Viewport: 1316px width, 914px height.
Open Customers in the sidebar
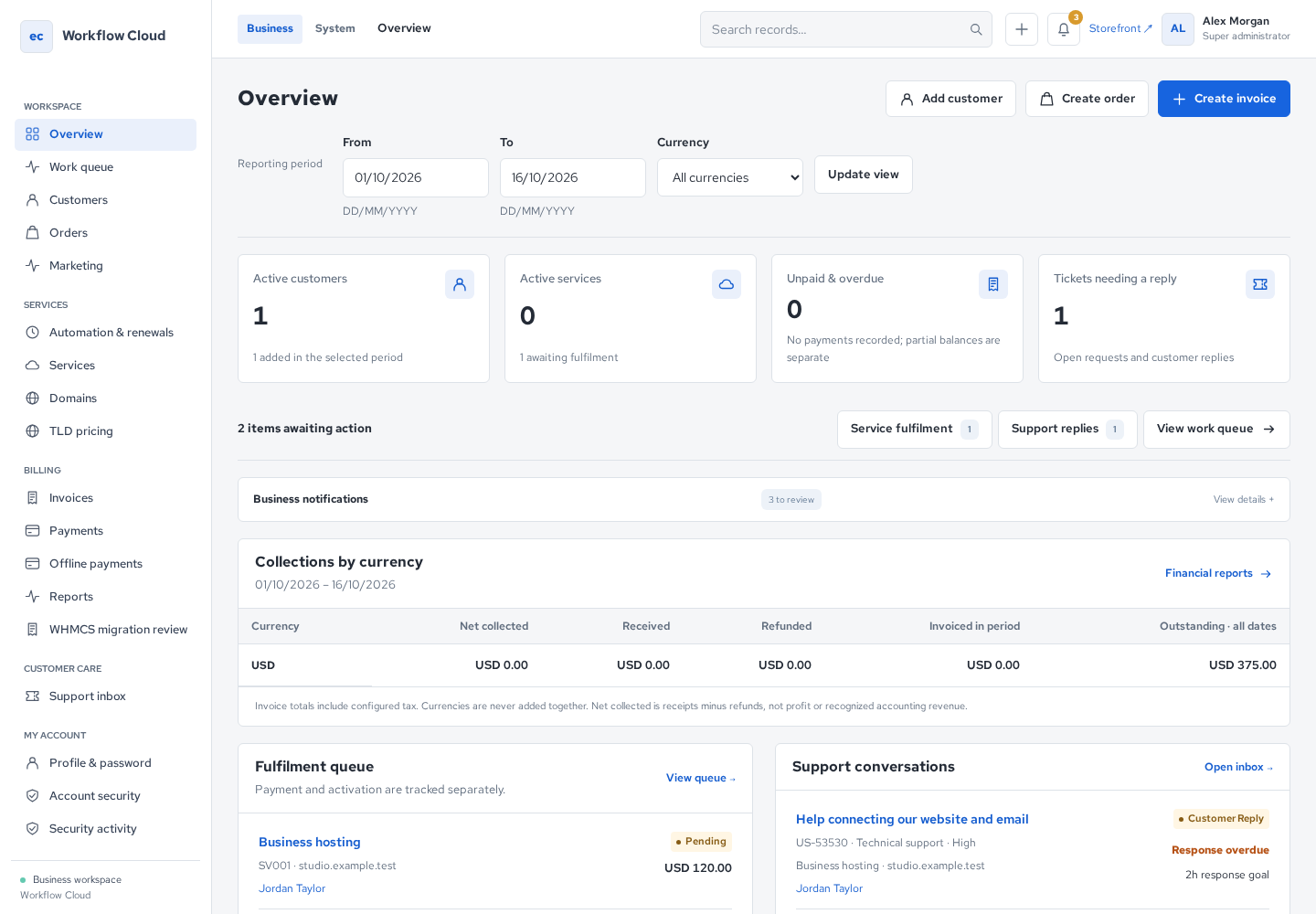pos(105,200)
